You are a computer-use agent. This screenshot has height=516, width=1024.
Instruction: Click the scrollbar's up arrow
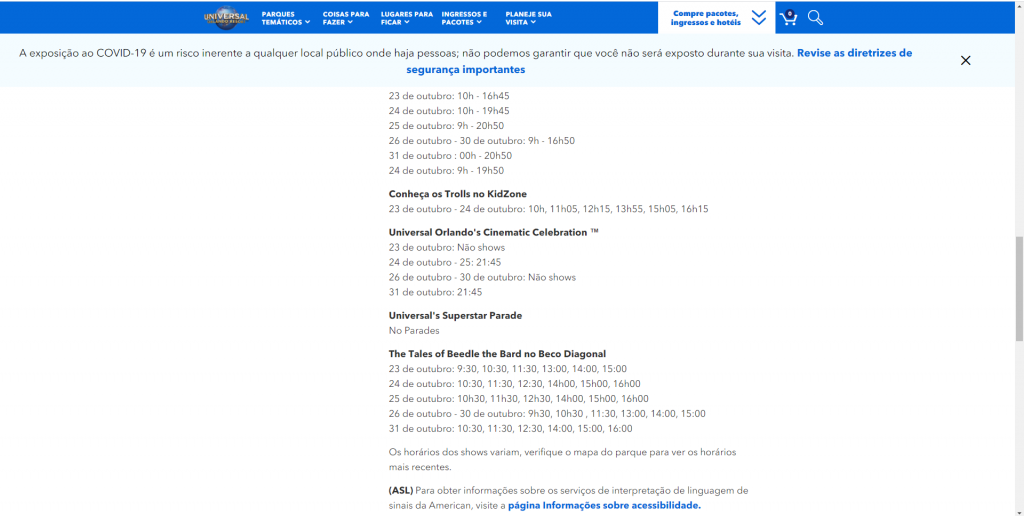(x=1019, y=5)
